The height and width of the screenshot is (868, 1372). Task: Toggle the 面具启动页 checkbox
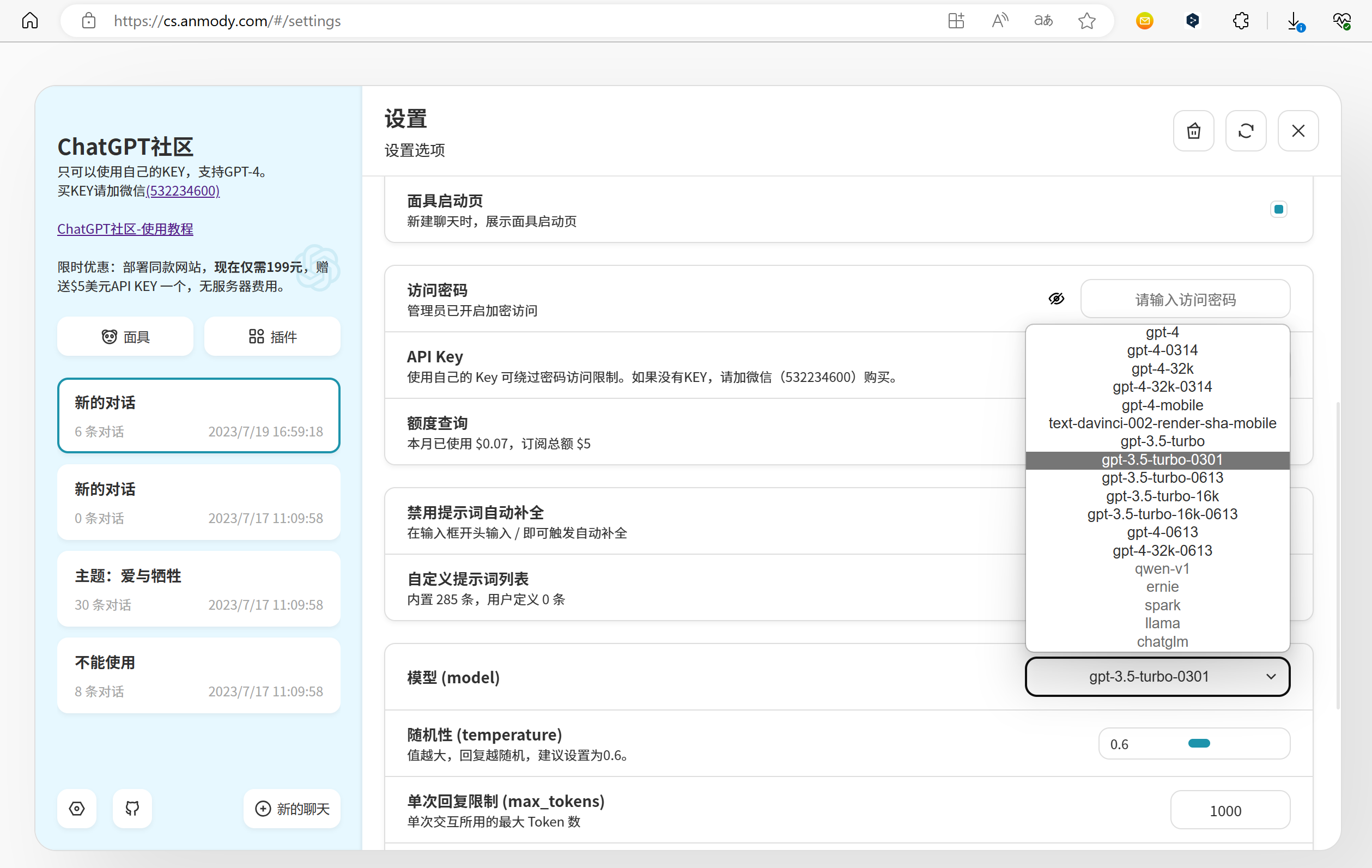click(x=1279, y=209)
